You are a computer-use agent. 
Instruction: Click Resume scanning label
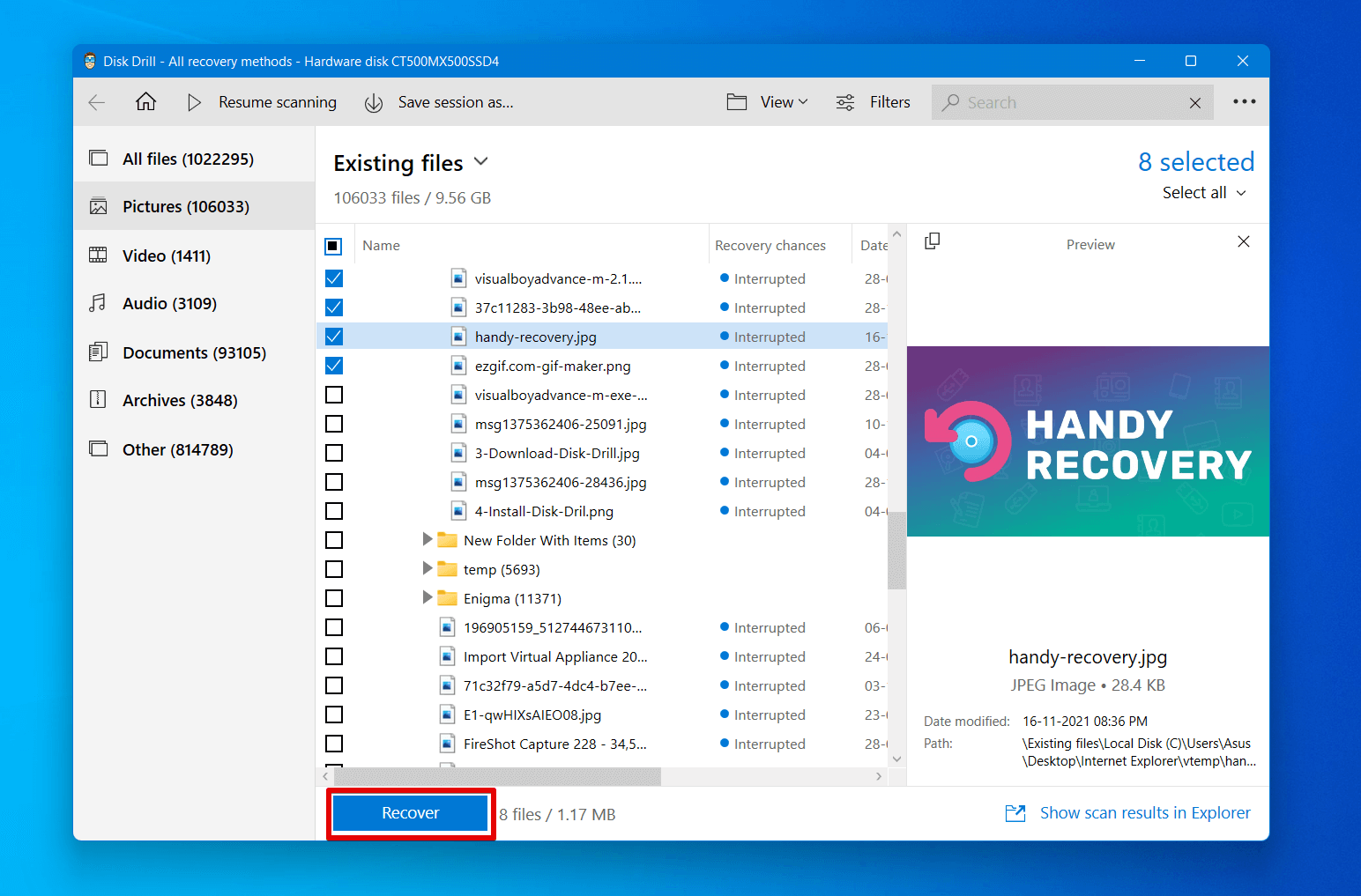coord(278,102)
